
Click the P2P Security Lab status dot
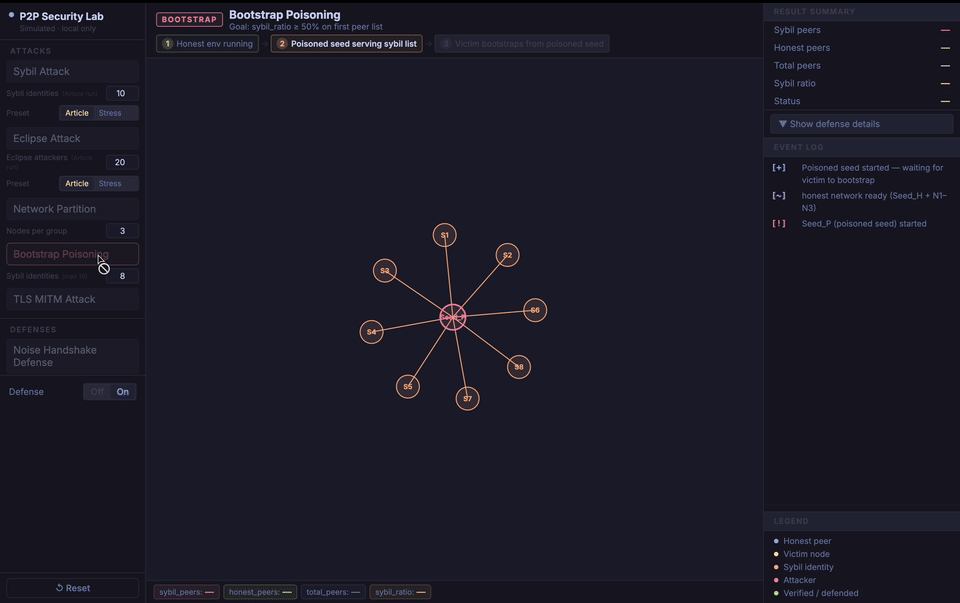[11, 15]
